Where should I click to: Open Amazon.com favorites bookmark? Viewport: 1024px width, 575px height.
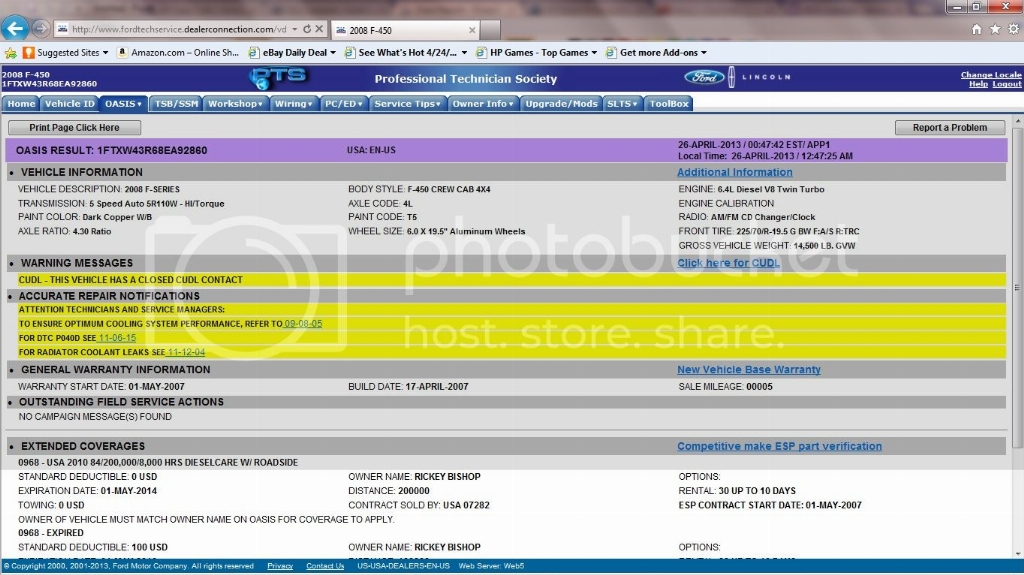178,53
